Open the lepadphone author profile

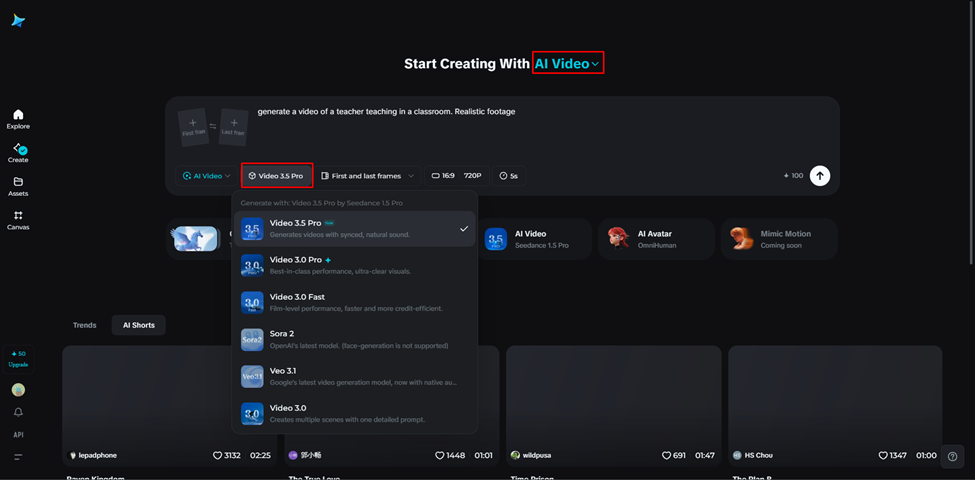click(x=92, y=456)
